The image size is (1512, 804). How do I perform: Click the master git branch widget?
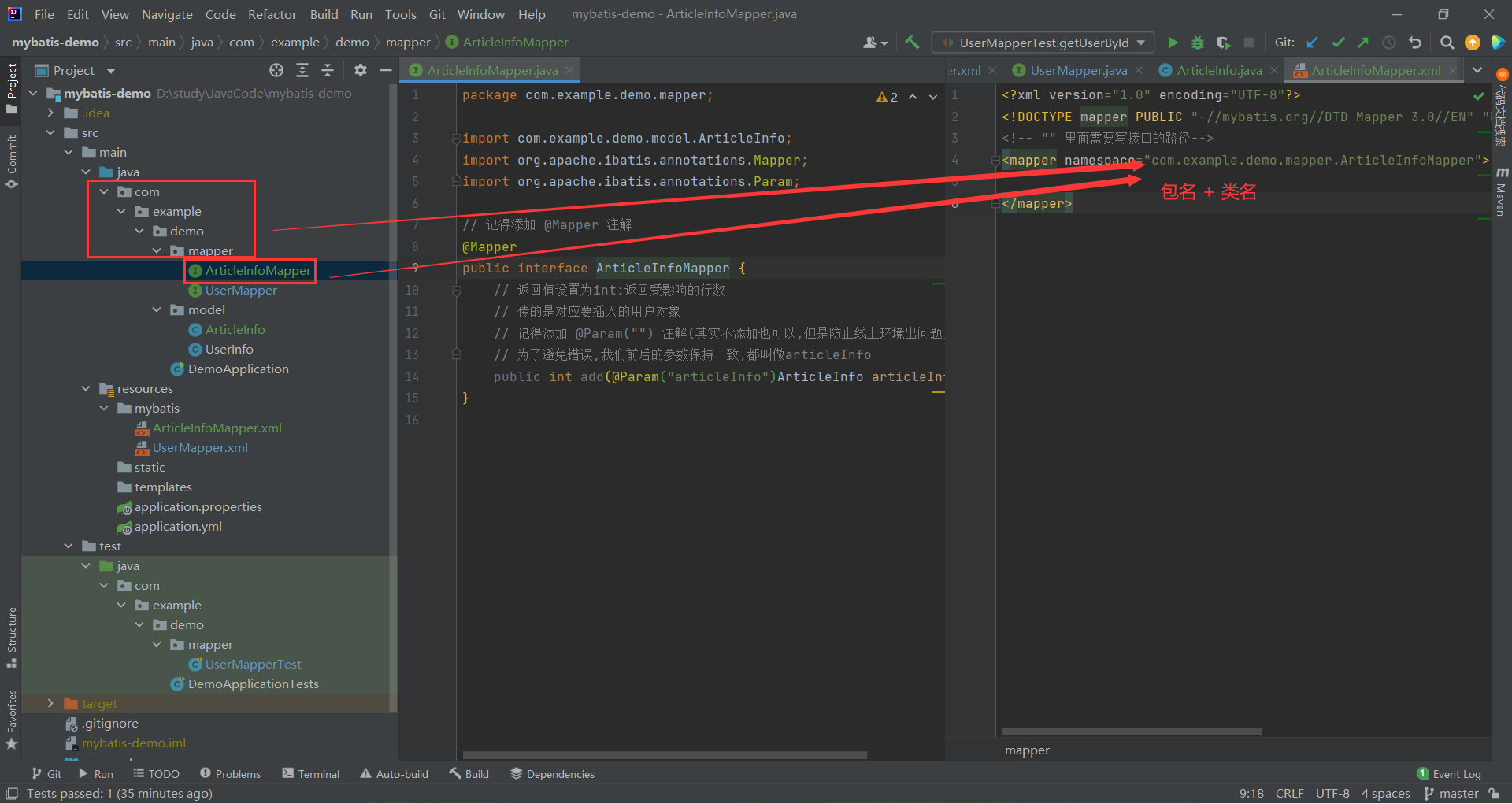click(1451, 794)
